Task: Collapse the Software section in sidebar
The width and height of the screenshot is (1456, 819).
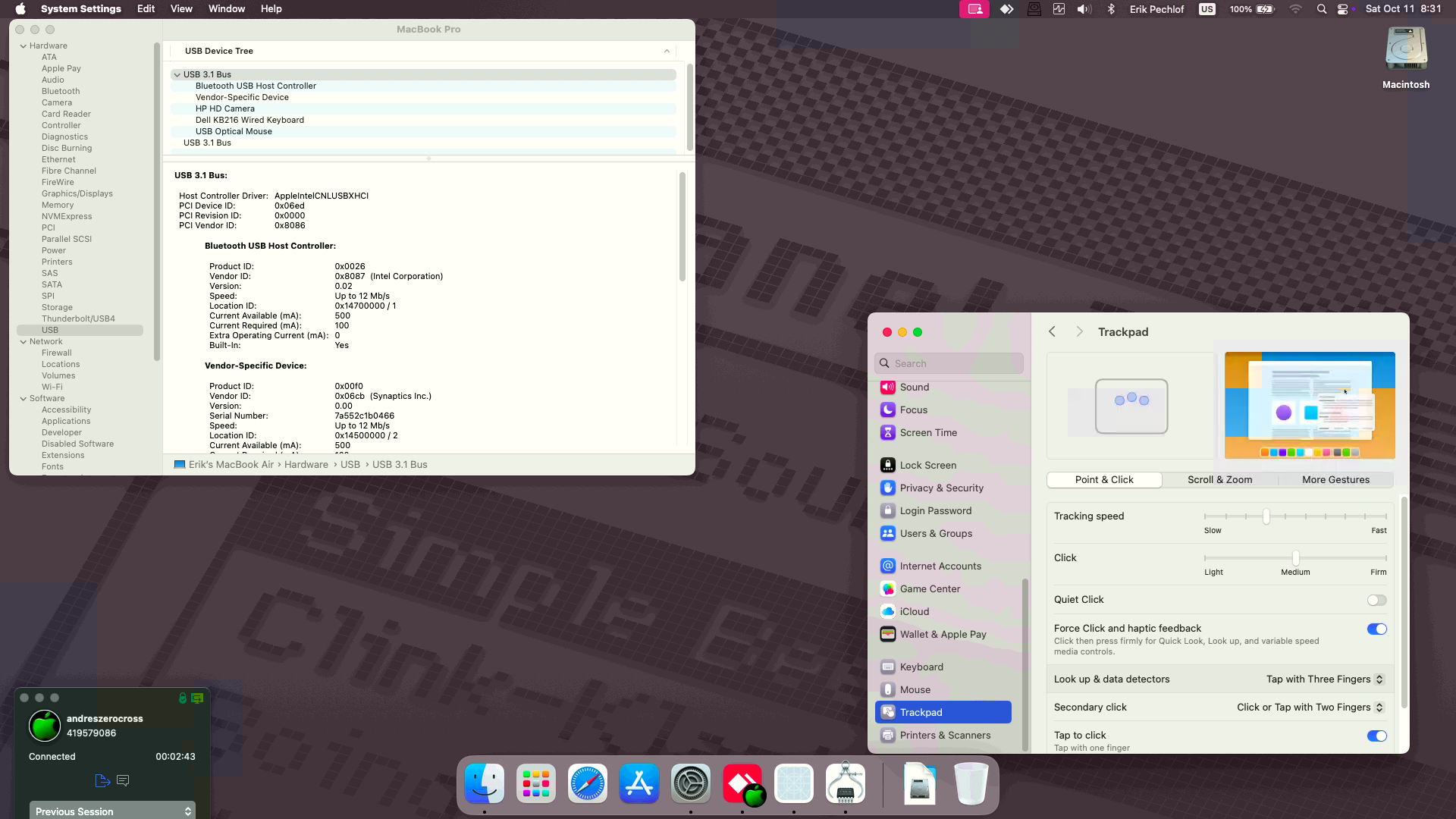Action: click(x=24, y=398)
